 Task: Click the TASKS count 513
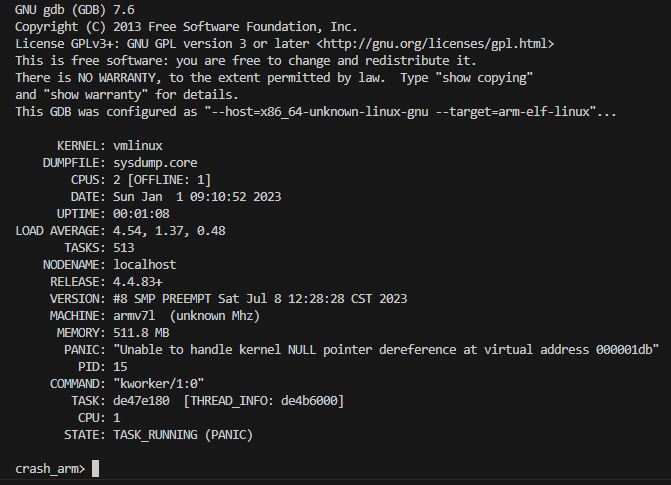[125, 247]
